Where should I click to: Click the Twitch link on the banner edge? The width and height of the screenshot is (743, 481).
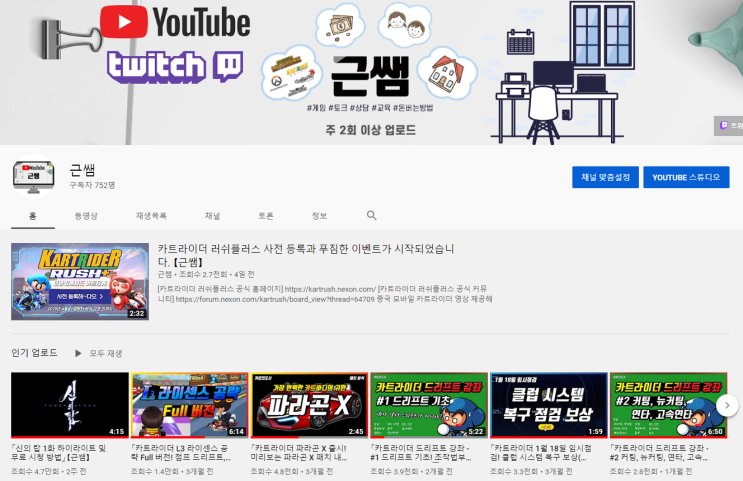point(729,126)
